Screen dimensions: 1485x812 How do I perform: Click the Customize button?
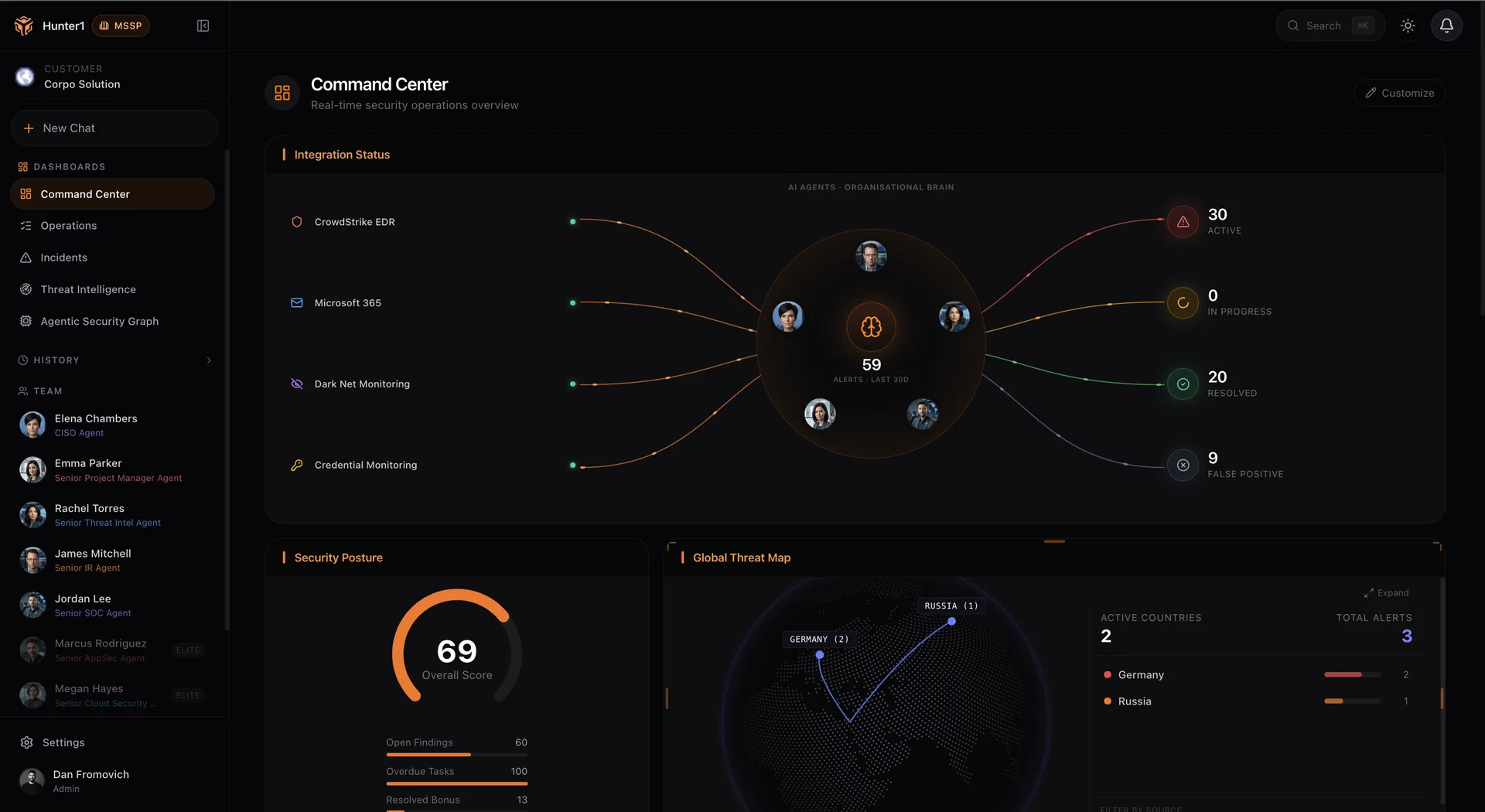click(x=1399, y=93)
